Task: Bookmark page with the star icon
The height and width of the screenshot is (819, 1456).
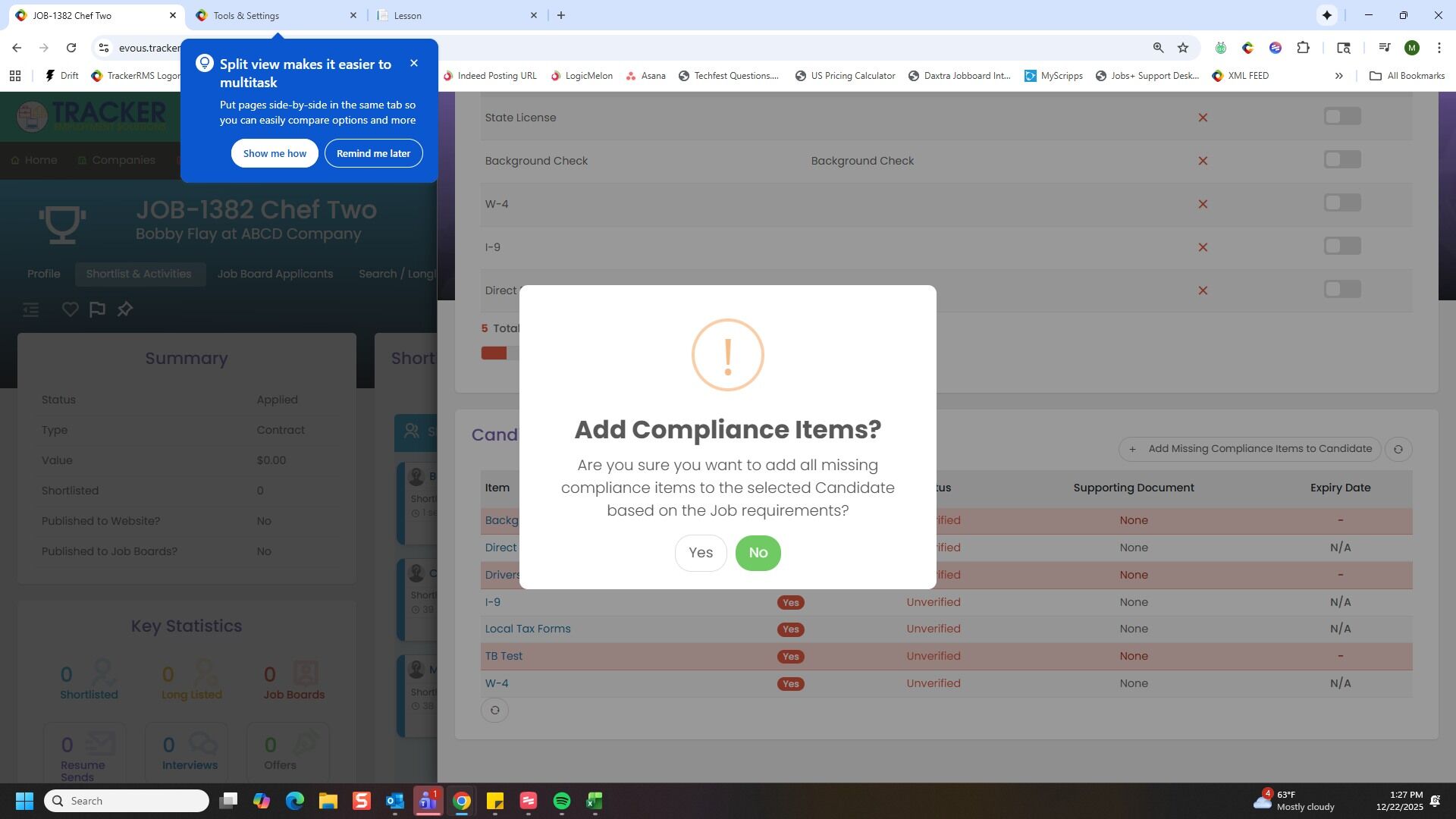Action: pos(1182,48)
